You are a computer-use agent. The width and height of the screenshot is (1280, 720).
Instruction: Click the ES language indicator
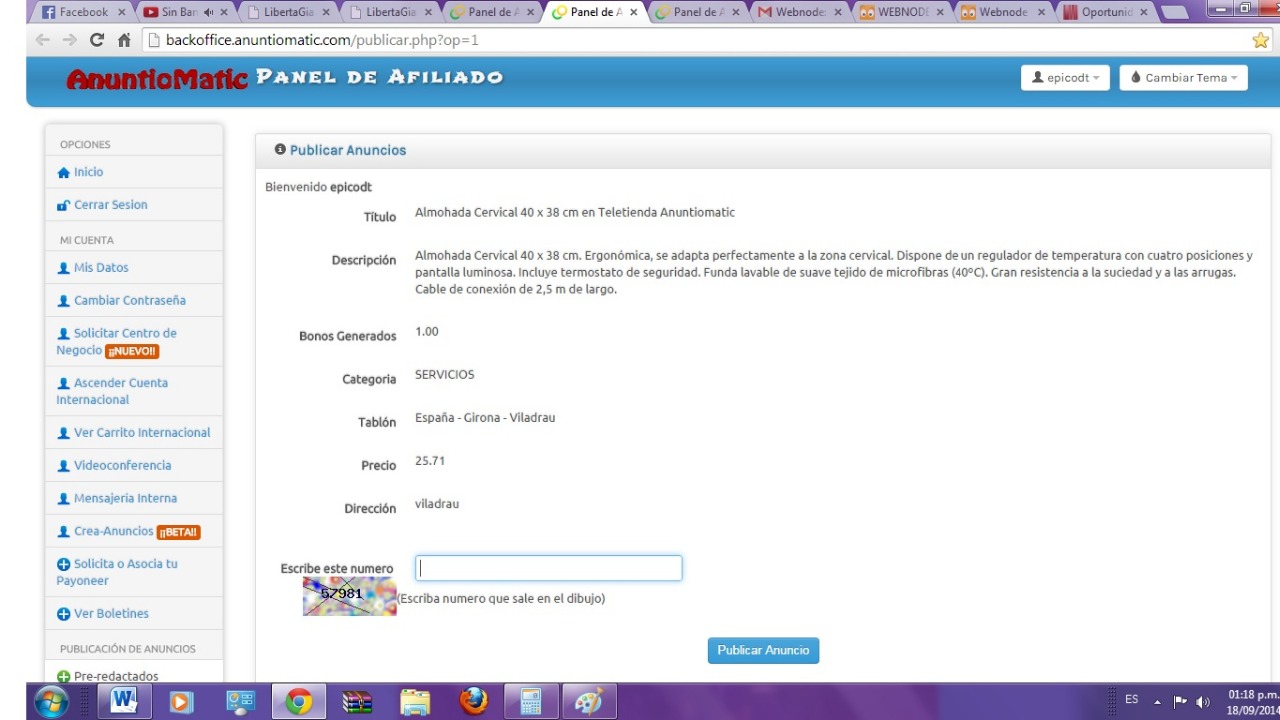1132,700
